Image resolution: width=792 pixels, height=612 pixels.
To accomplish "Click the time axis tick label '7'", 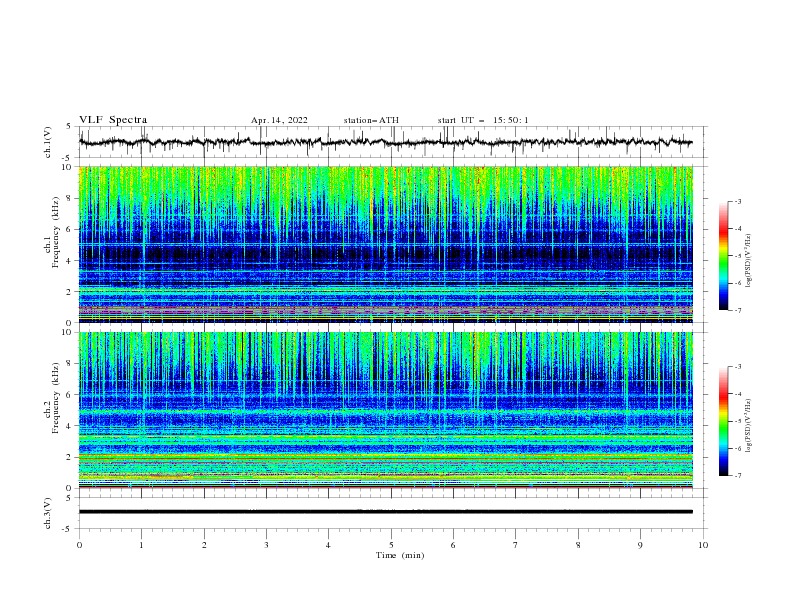I will tap(516, 545).
